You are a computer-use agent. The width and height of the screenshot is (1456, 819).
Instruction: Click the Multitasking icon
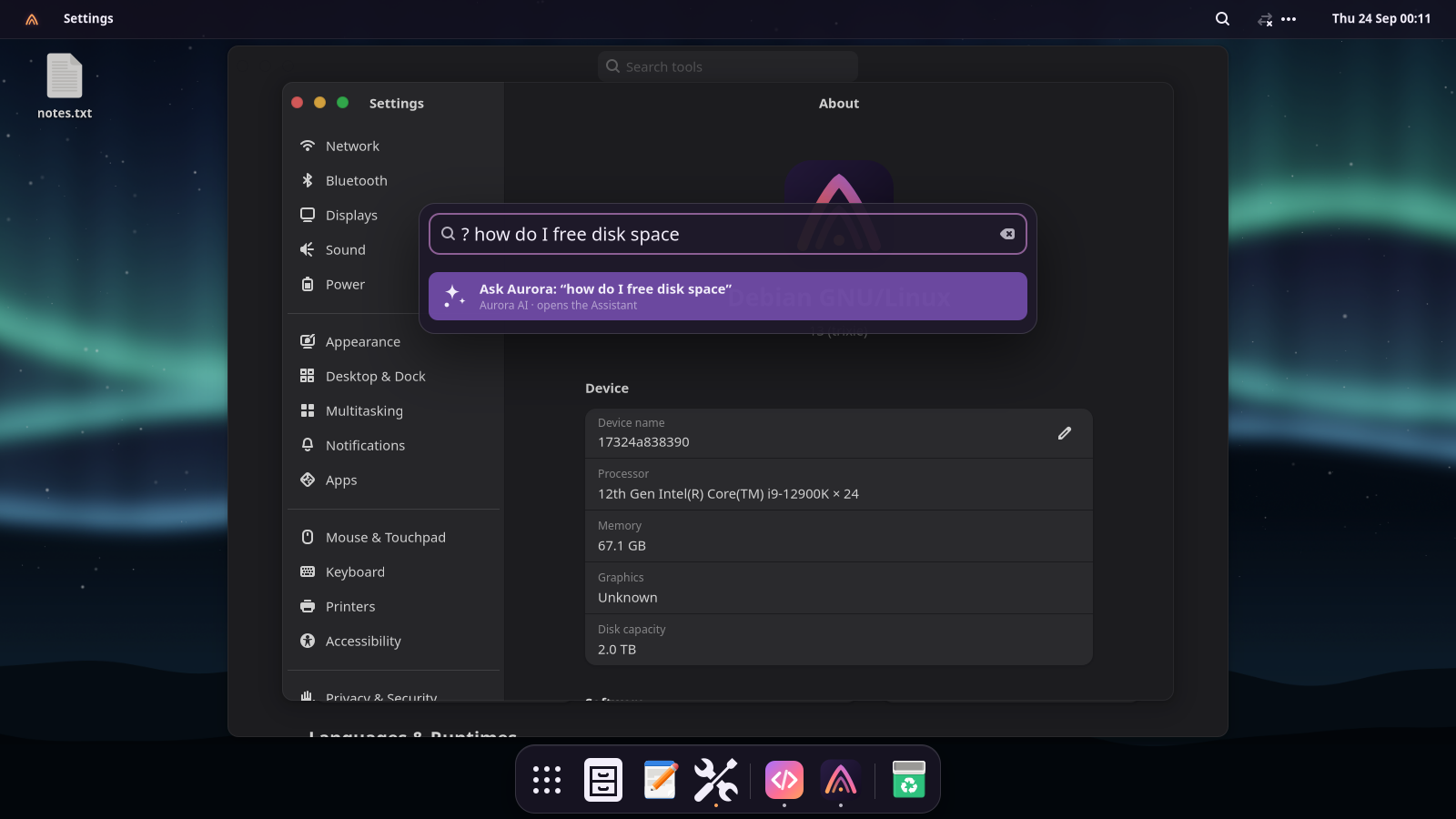308,410
